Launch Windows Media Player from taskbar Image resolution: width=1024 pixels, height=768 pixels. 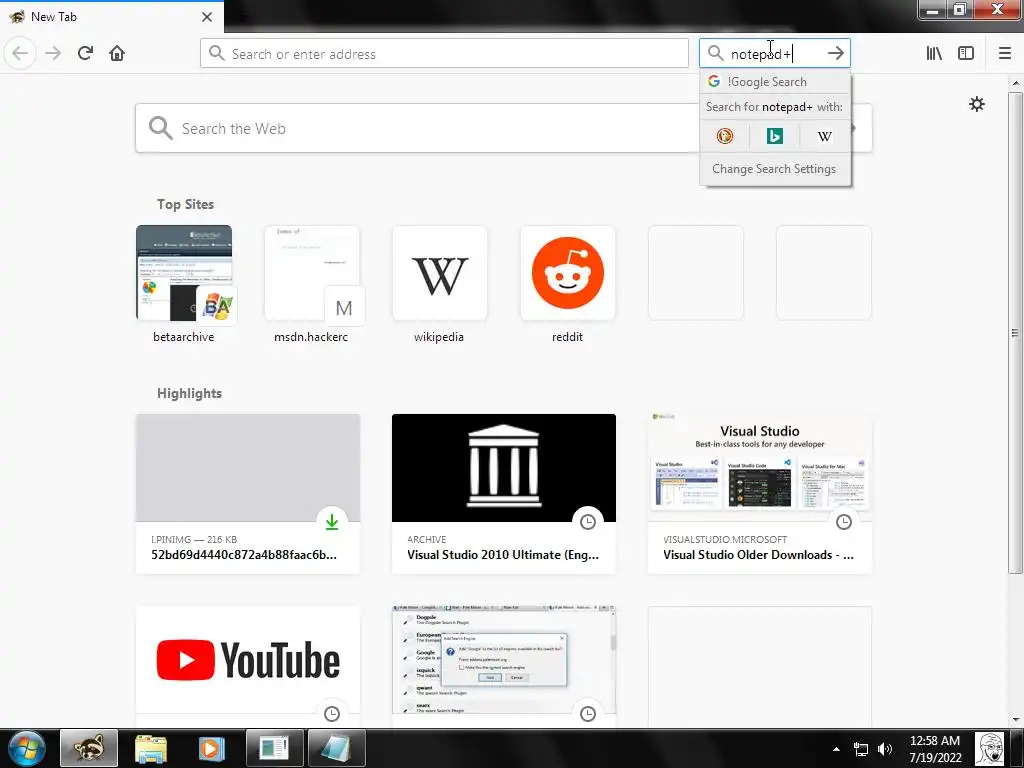[211, 748]
